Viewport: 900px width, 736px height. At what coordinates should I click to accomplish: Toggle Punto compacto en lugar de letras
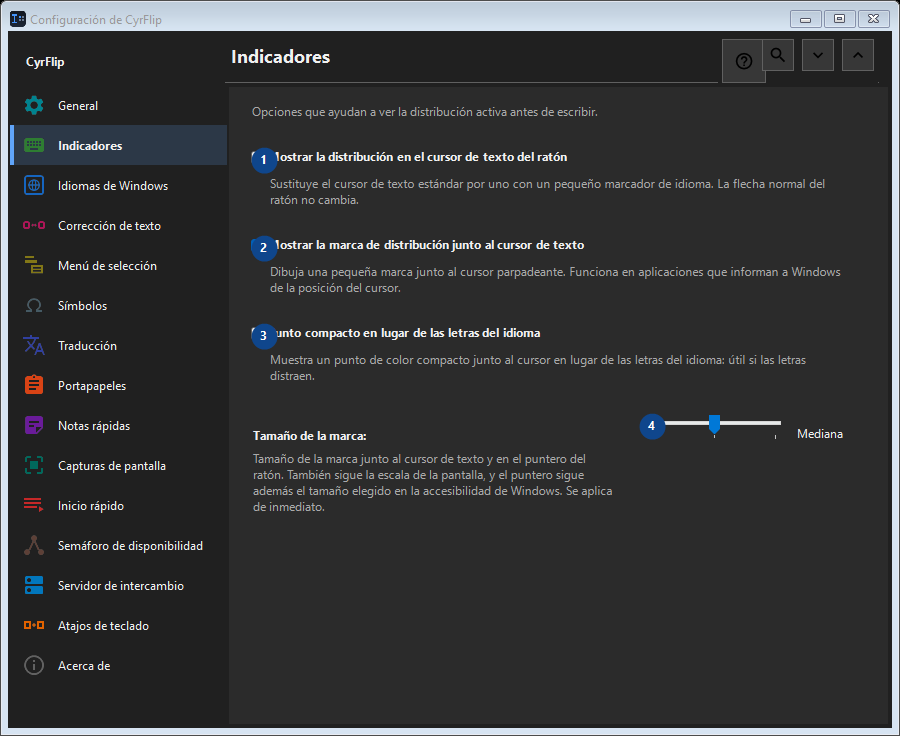[x=396, y=333]
